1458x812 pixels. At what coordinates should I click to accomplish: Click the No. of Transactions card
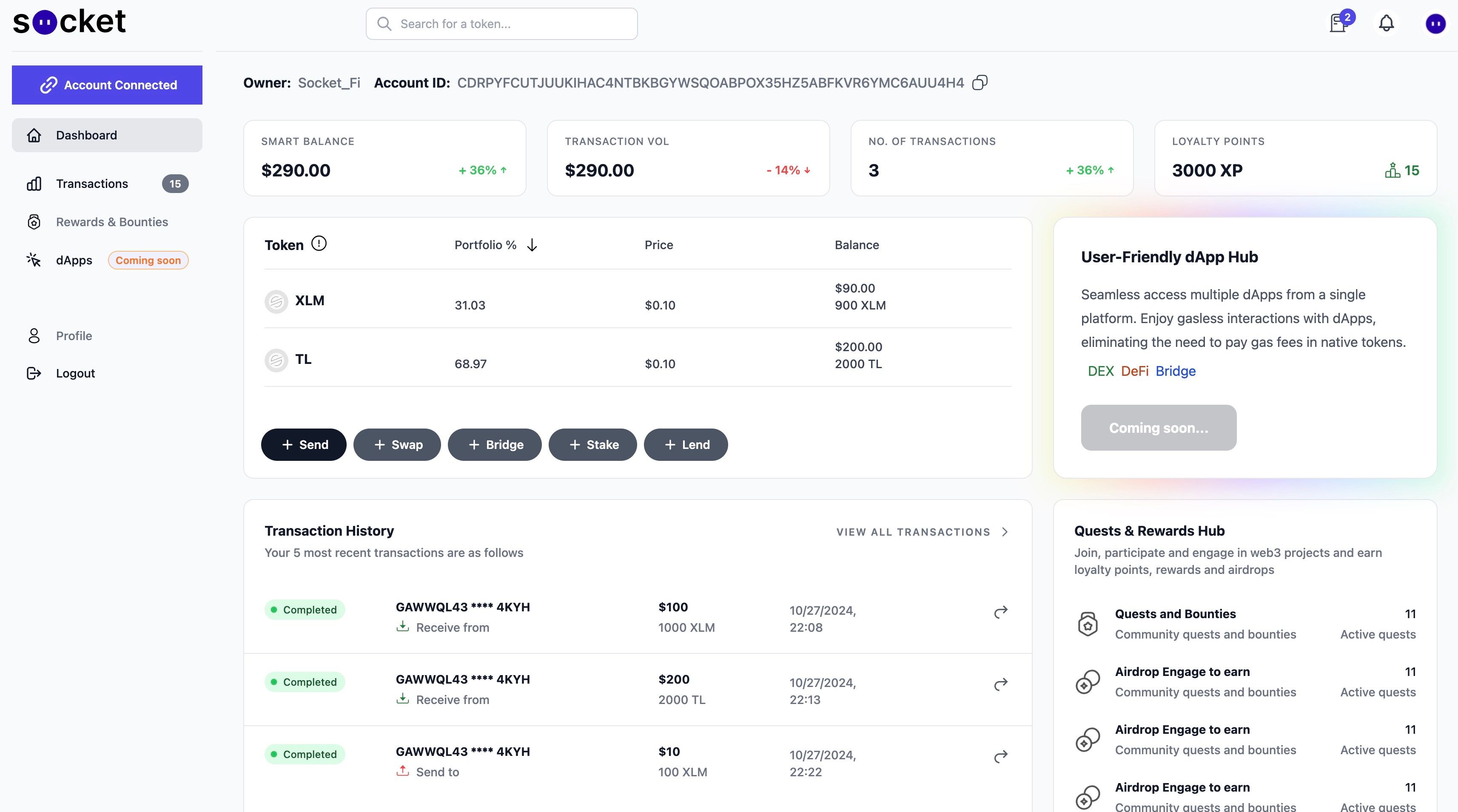click(991, 158)
